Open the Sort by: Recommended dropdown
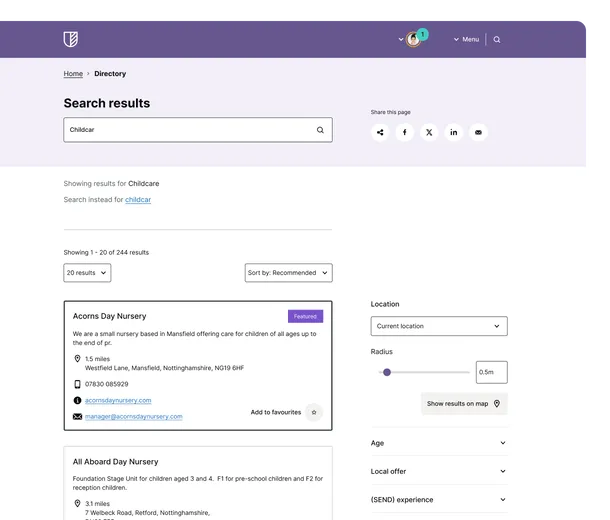The image size is (610, 520). [x=289, y=273]
